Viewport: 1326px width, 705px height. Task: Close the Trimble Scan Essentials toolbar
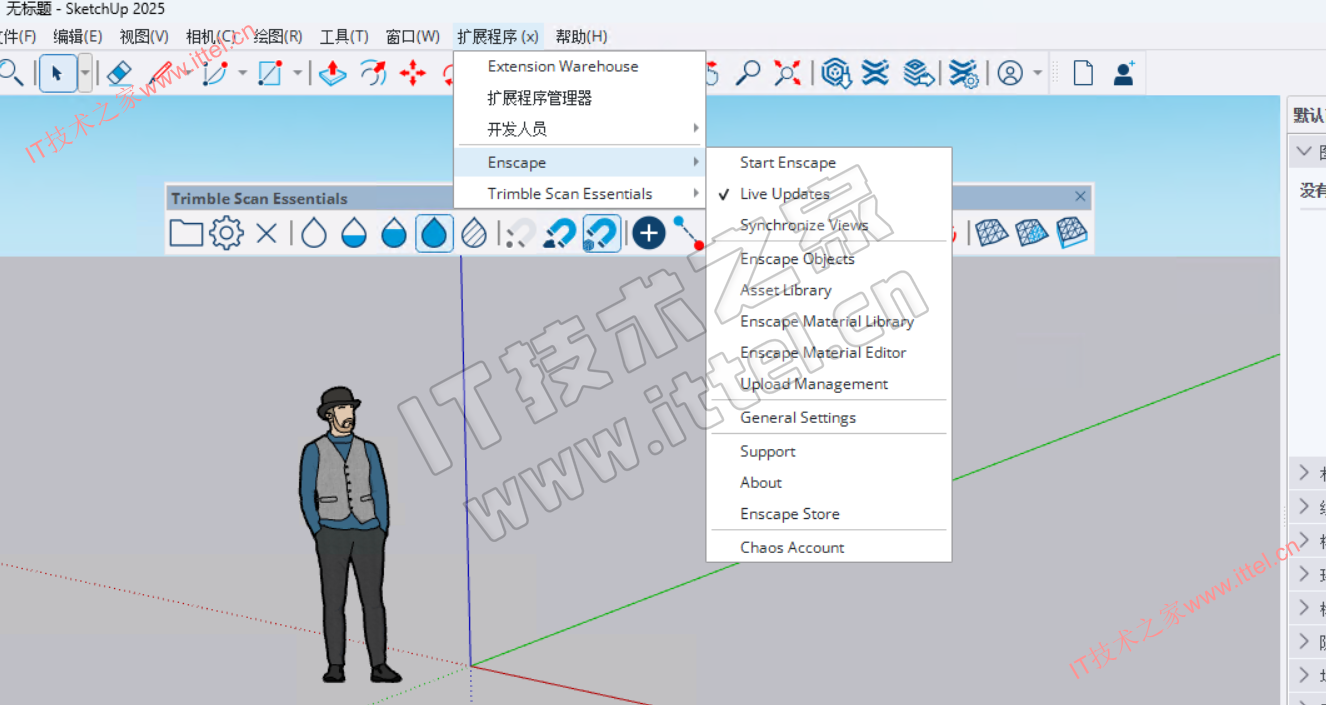[x=1080, y=197]
